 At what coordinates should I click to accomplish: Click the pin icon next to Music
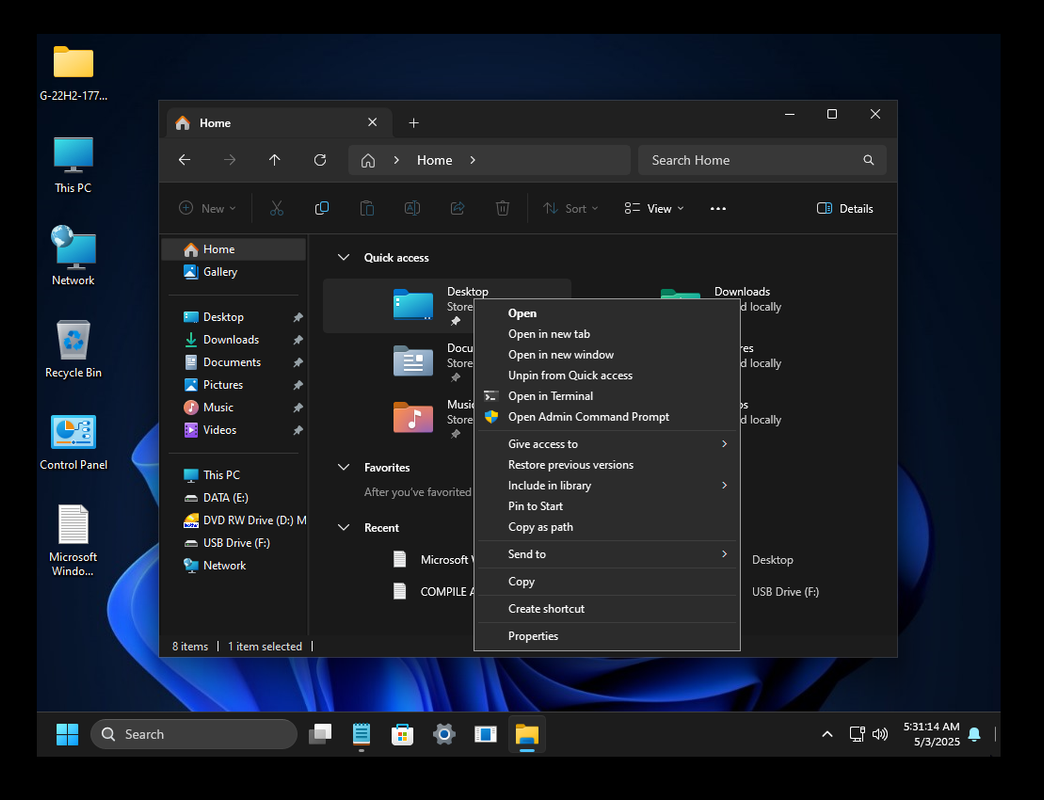[x=298, y=408]
